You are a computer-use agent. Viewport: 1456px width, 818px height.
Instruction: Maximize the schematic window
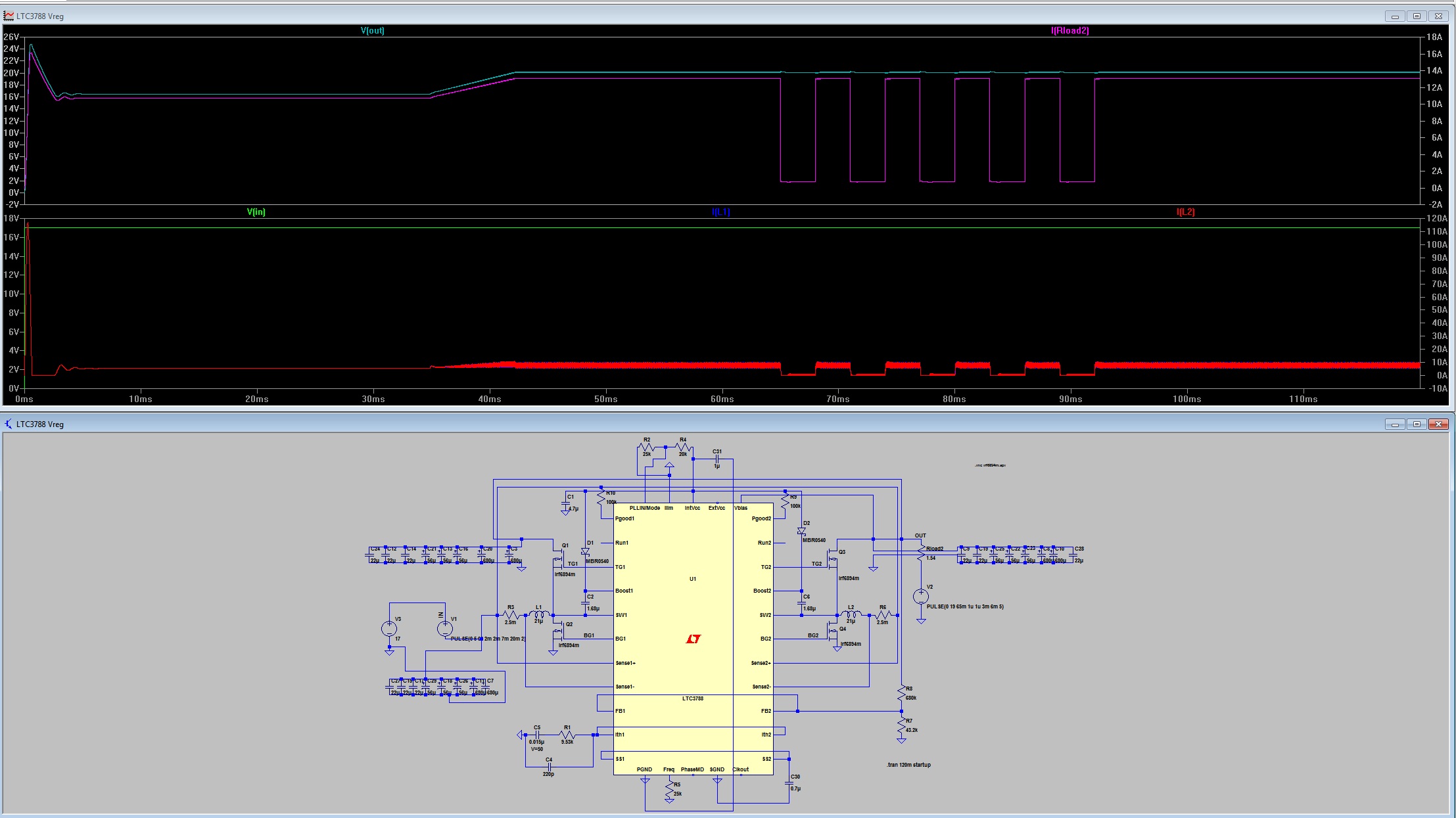1417,424
